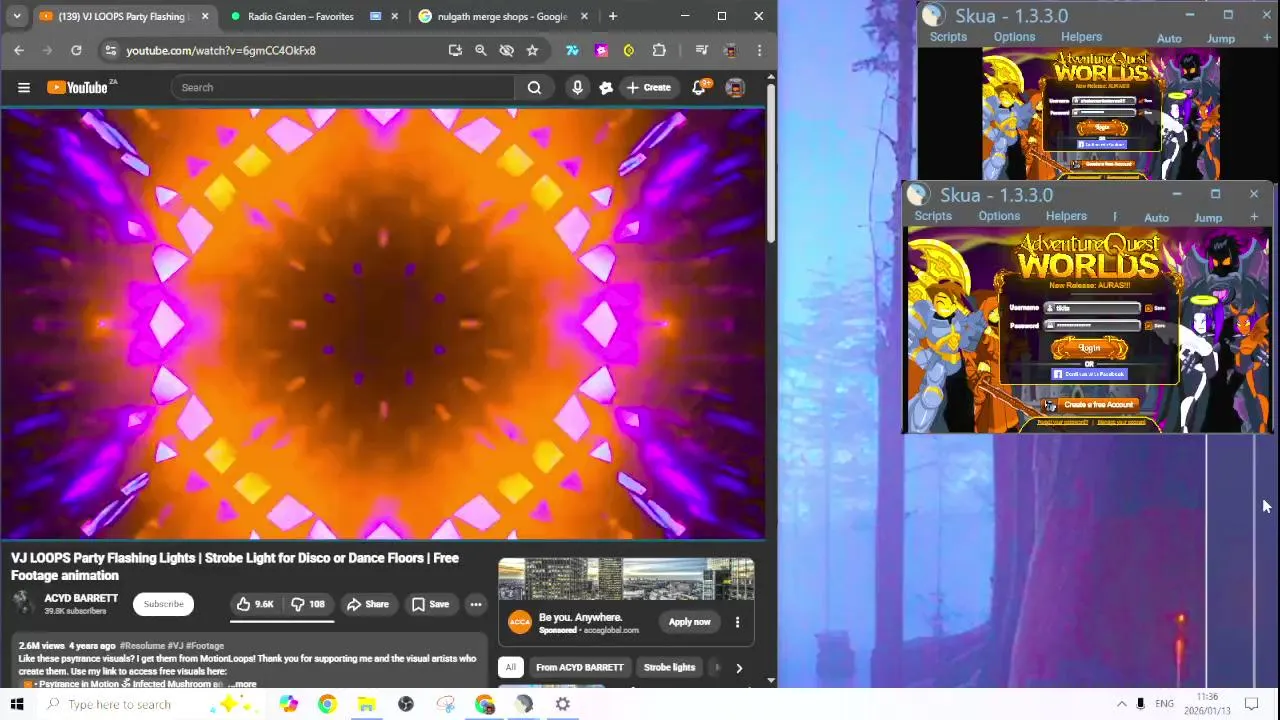Click Jump in the front Skua window
The image size is (1280, 720).
(x=1208, y=217)
